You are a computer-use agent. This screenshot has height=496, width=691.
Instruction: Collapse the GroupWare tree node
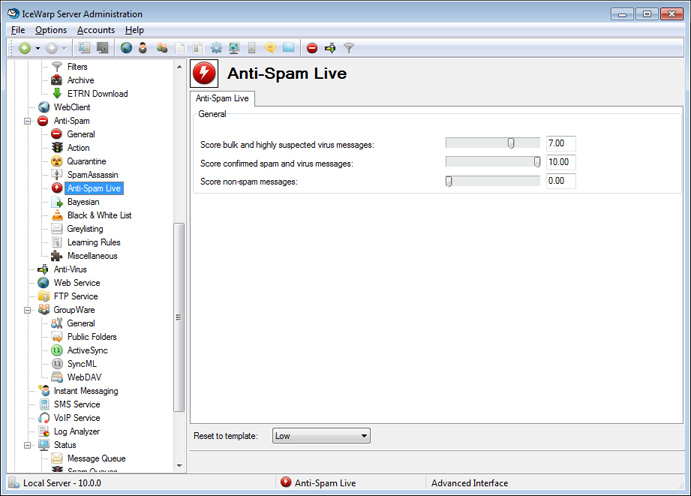(x=27, y=310)
